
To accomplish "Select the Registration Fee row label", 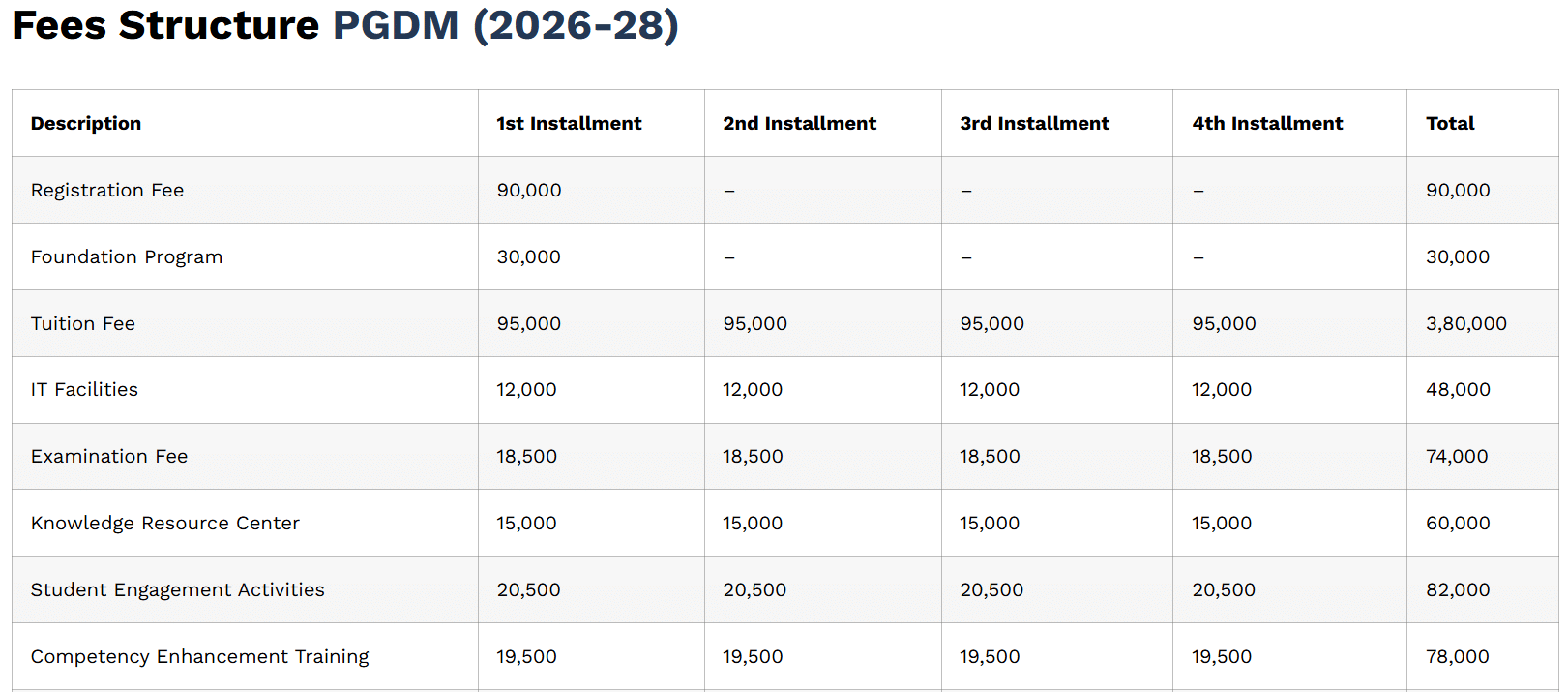I will 107,190.
